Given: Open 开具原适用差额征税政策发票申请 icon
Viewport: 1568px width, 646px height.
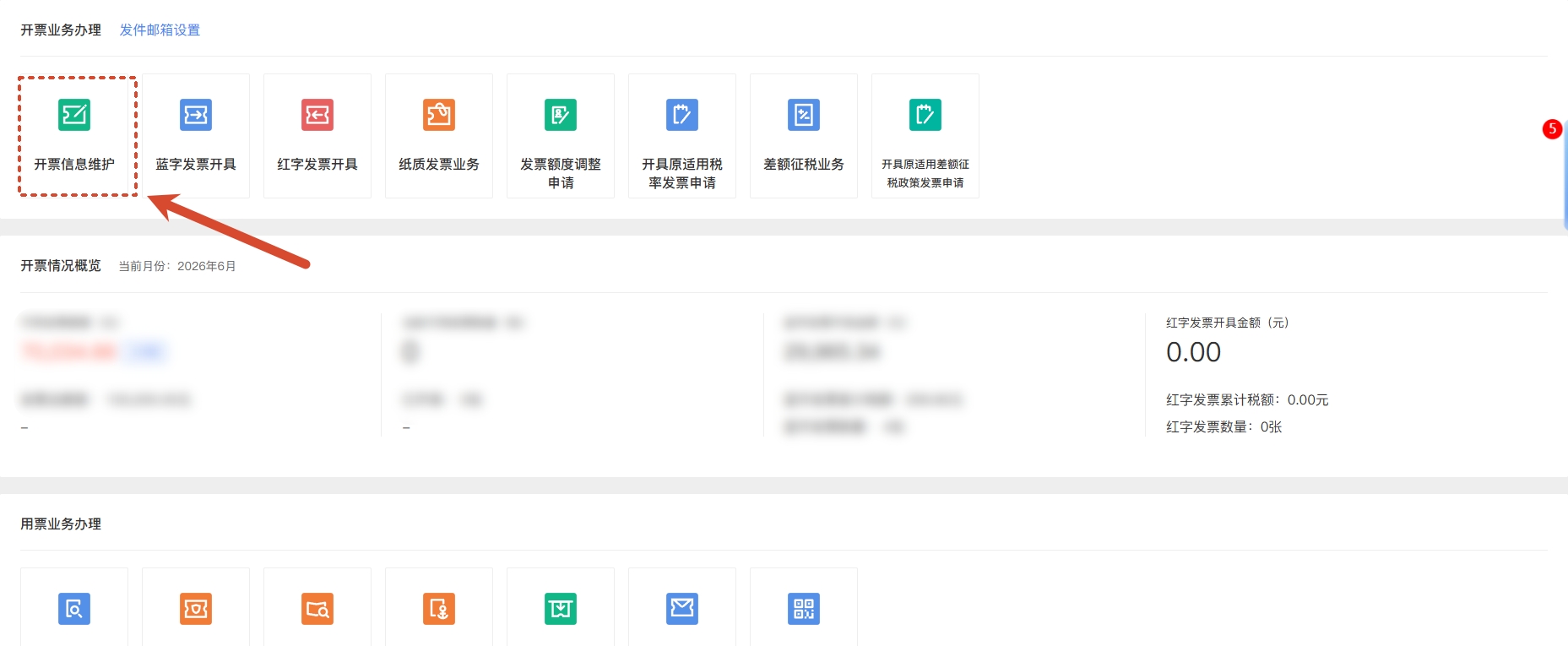Looking at the screenshot, I should pyautogui.click(x=925, y=115).
